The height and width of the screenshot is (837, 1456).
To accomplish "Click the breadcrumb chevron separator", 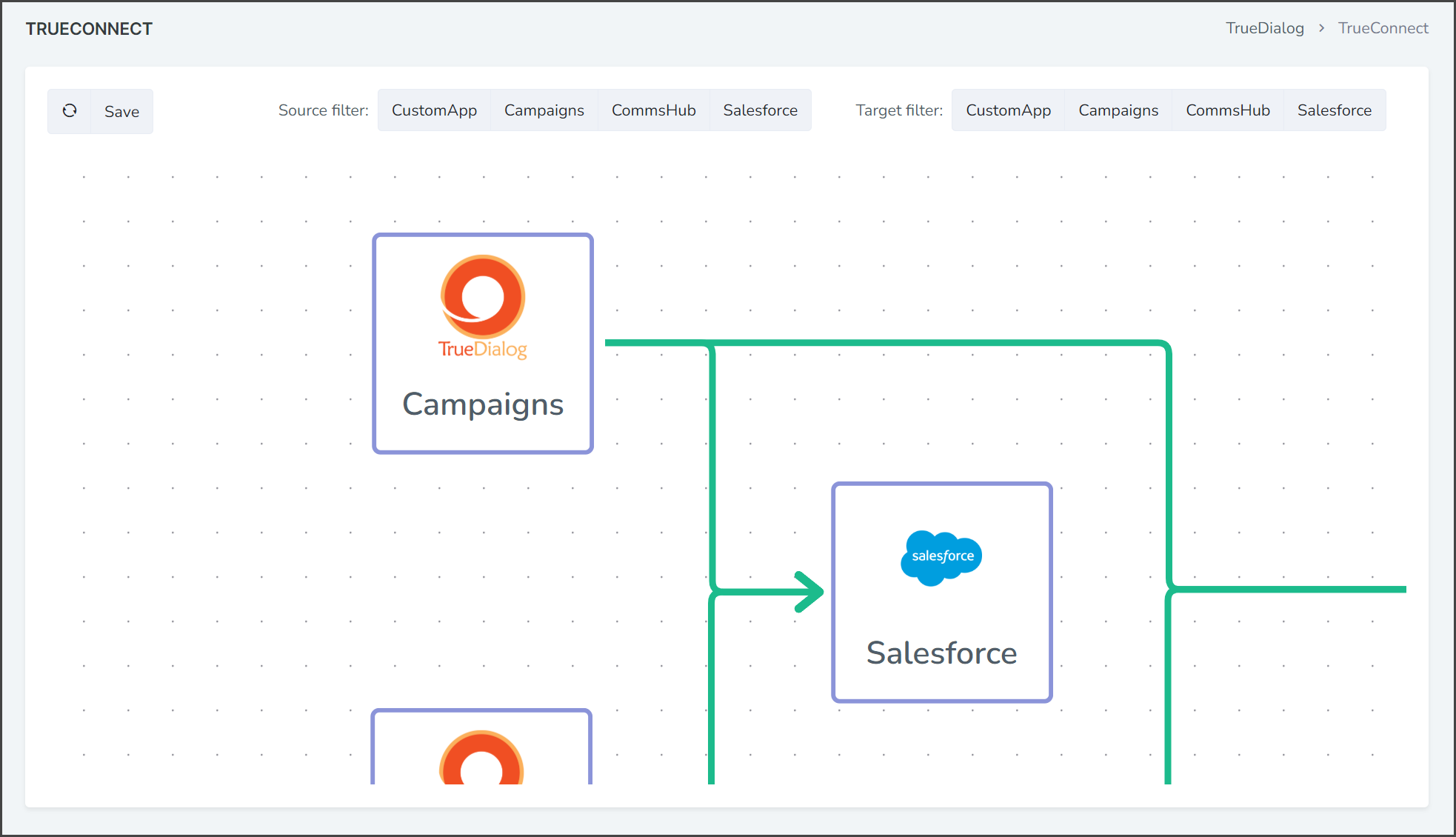I will point(1321,28).
